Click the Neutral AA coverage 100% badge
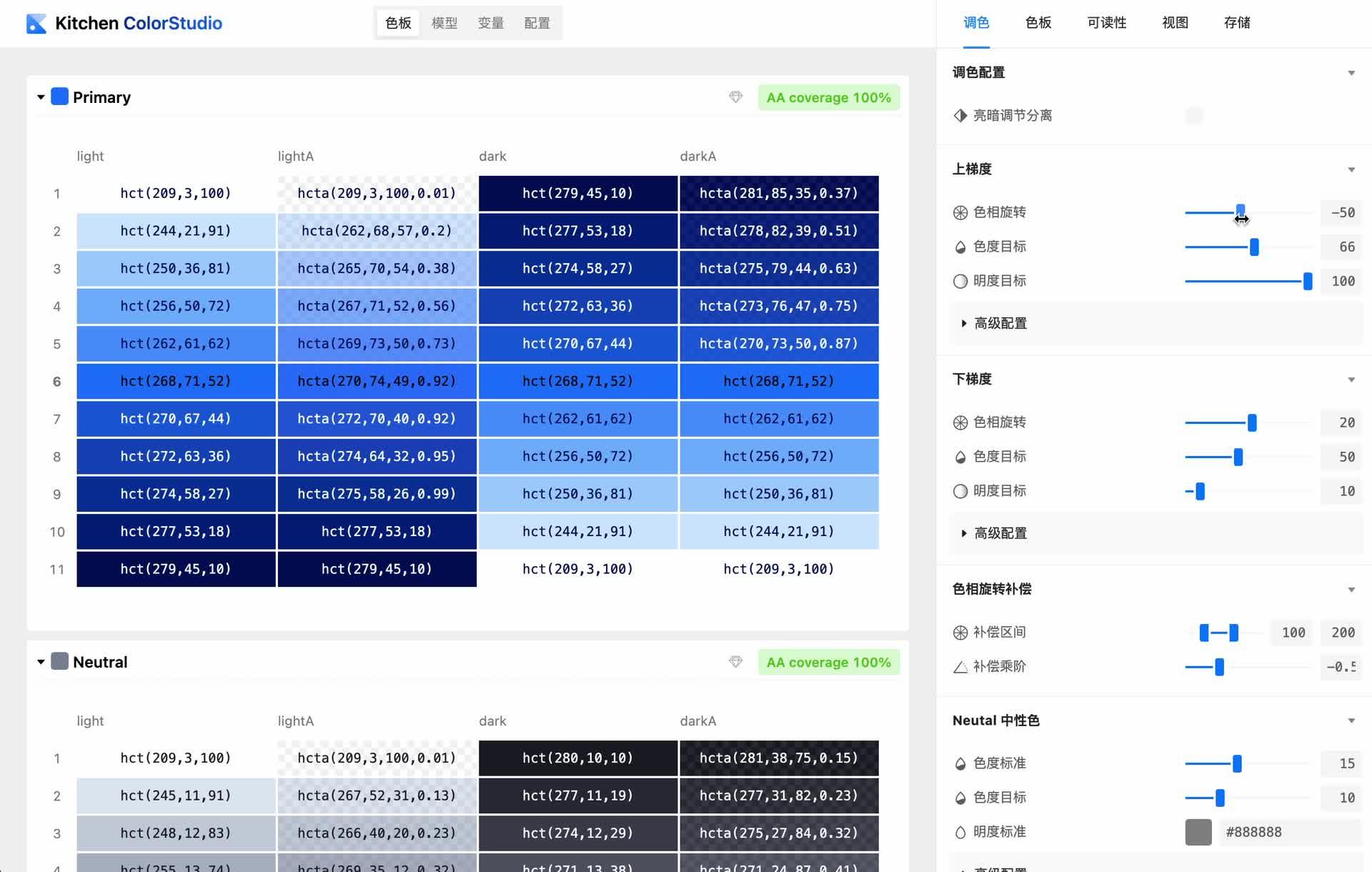1372x872 pixels. pyautogui.click(x=828, y=662)
